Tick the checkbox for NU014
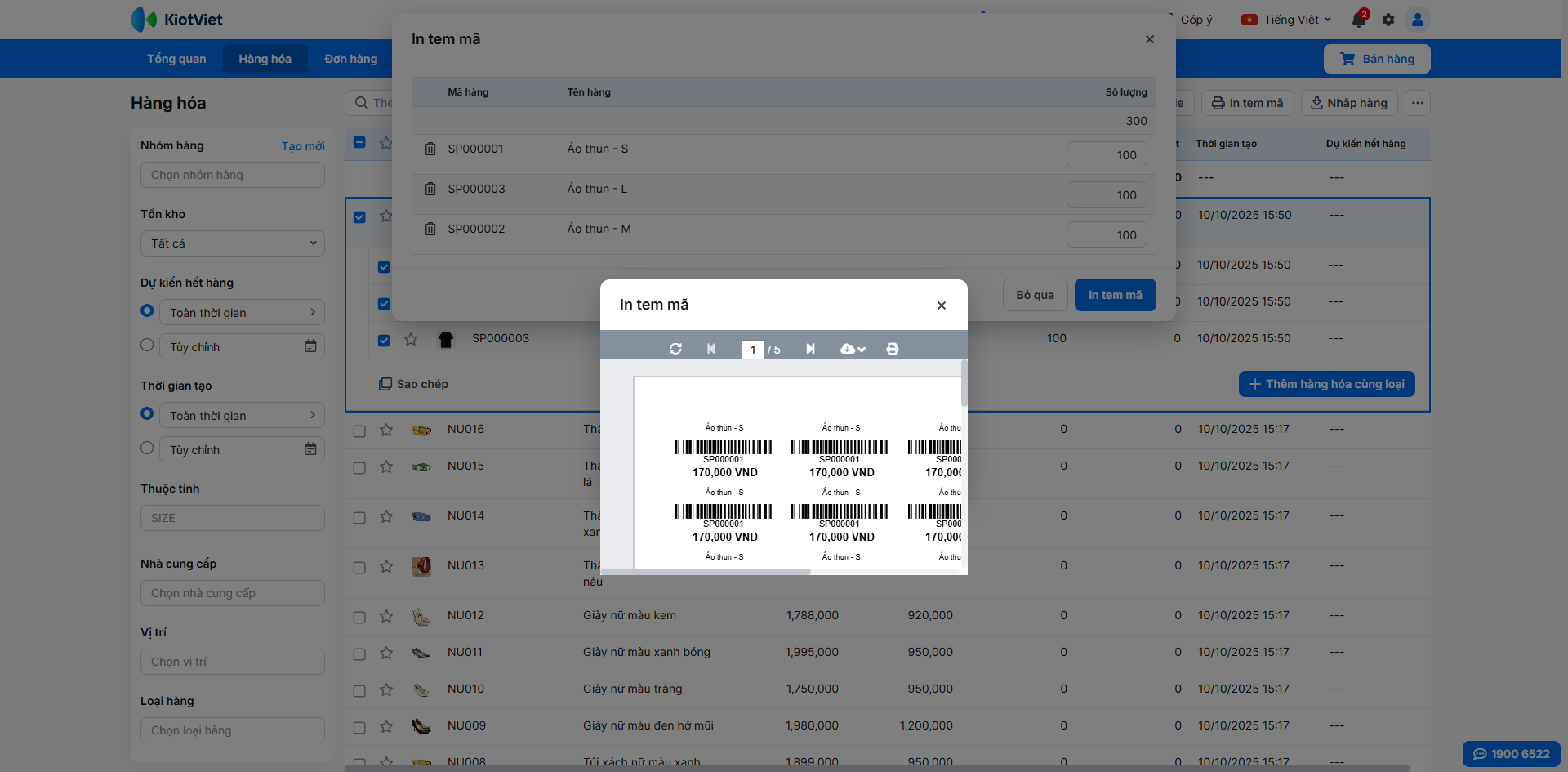This screenshot has height=772, width=1568. 359,517
